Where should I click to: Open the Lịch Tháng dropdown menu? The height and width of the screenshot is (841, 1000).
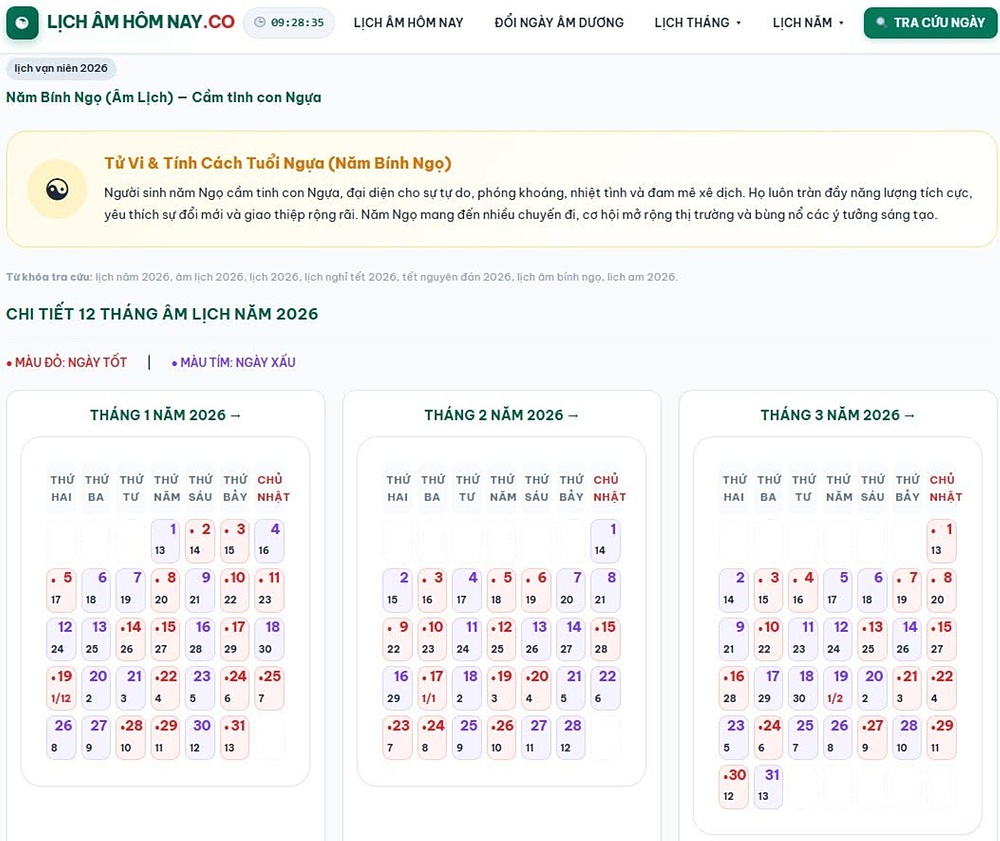point(698,23)
